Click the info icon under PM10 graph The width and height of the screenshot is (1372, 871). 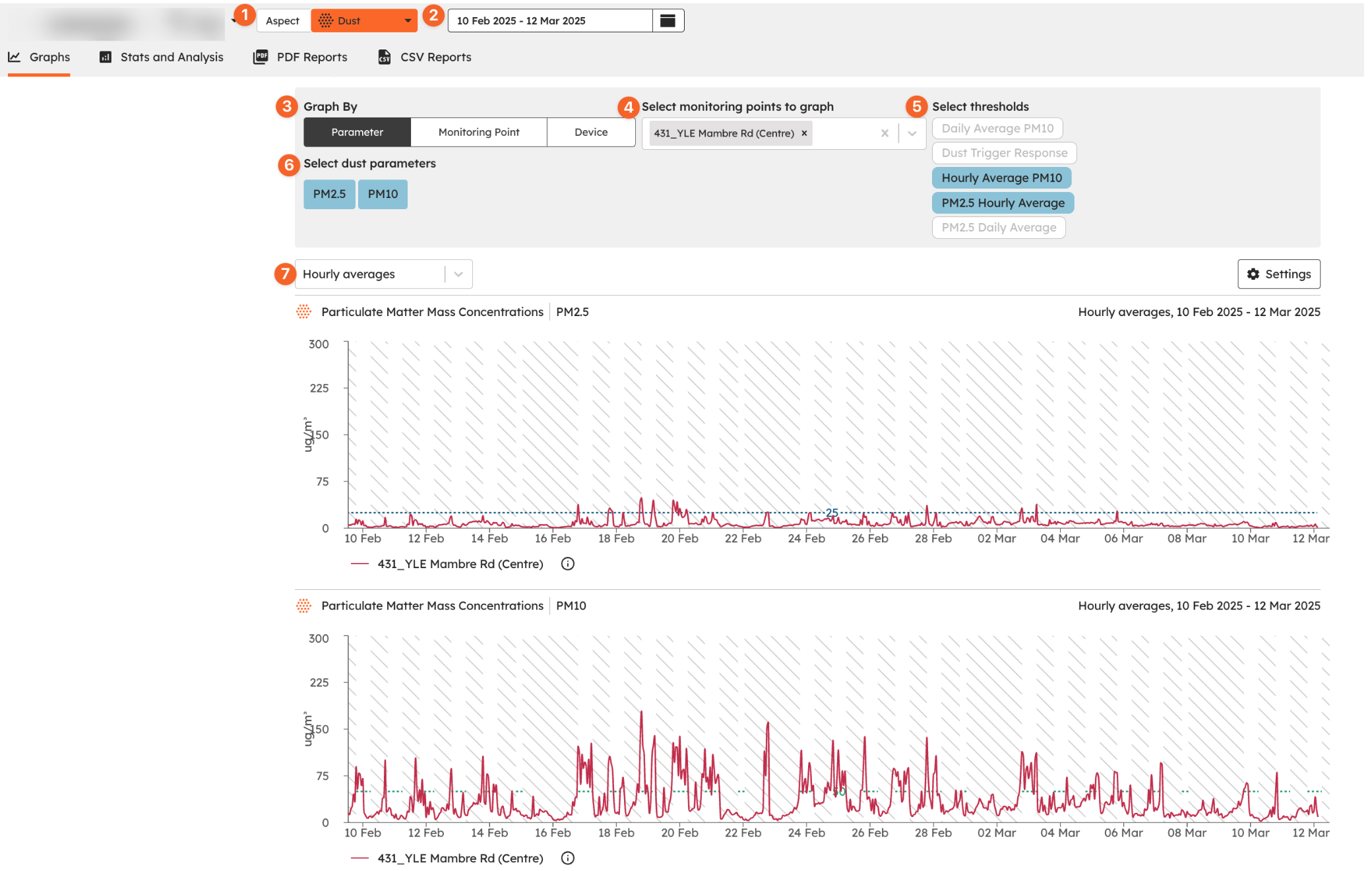click(567, 858)
